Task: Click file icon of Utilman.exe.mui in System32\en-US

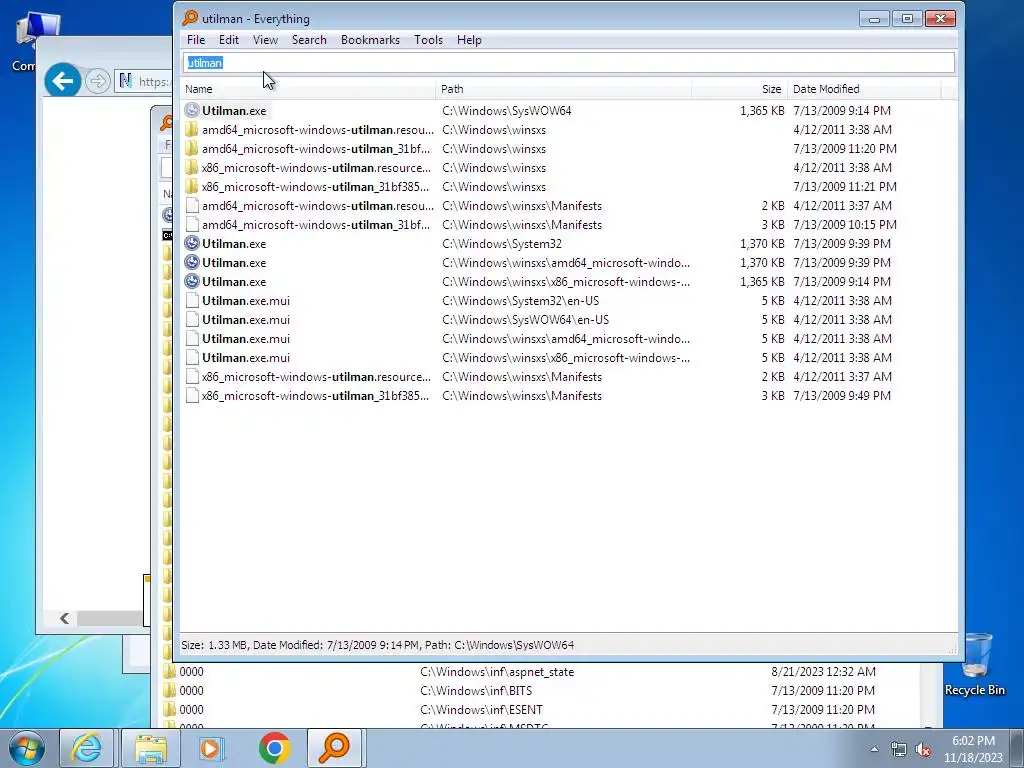Action: tap(191, 300)
